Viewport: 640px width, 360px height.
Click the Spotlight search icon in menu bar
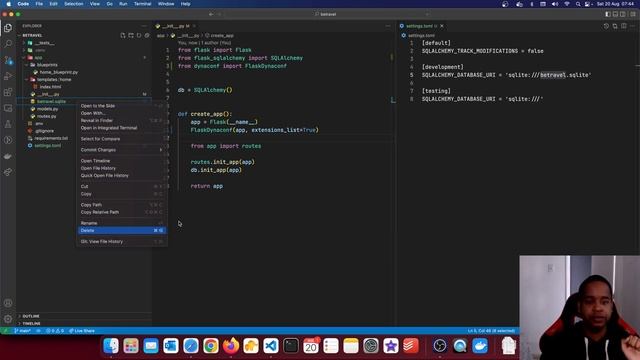(578, 4)
